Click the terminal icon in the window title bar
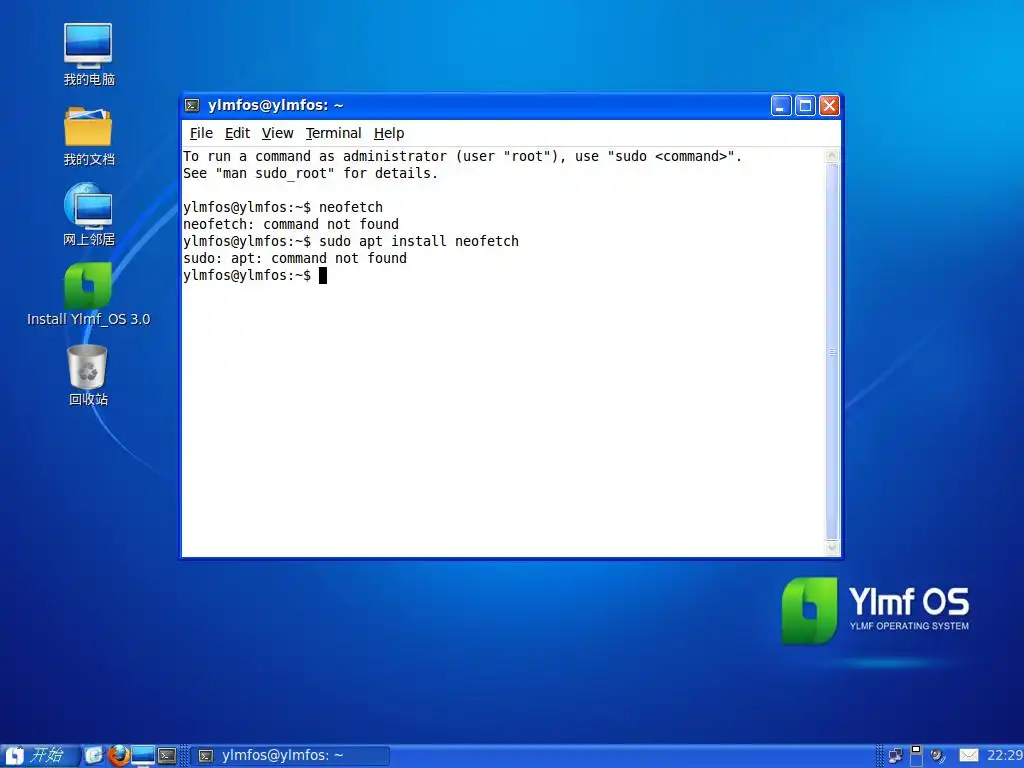 point(192,105)
